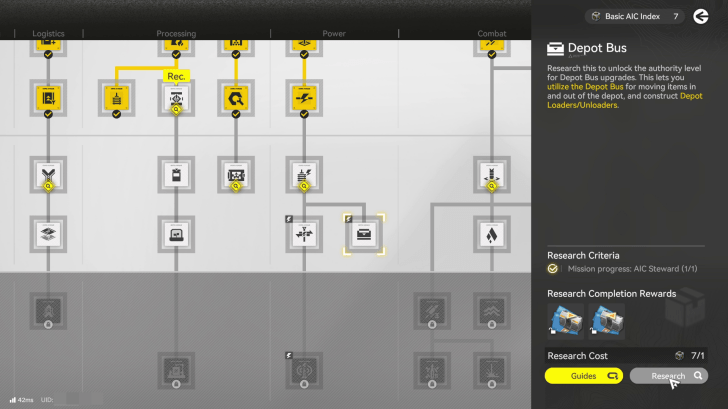The image size is (728, 409).
Task: Click the AIC Steward mission criteria checkmark
Action: 553,269
